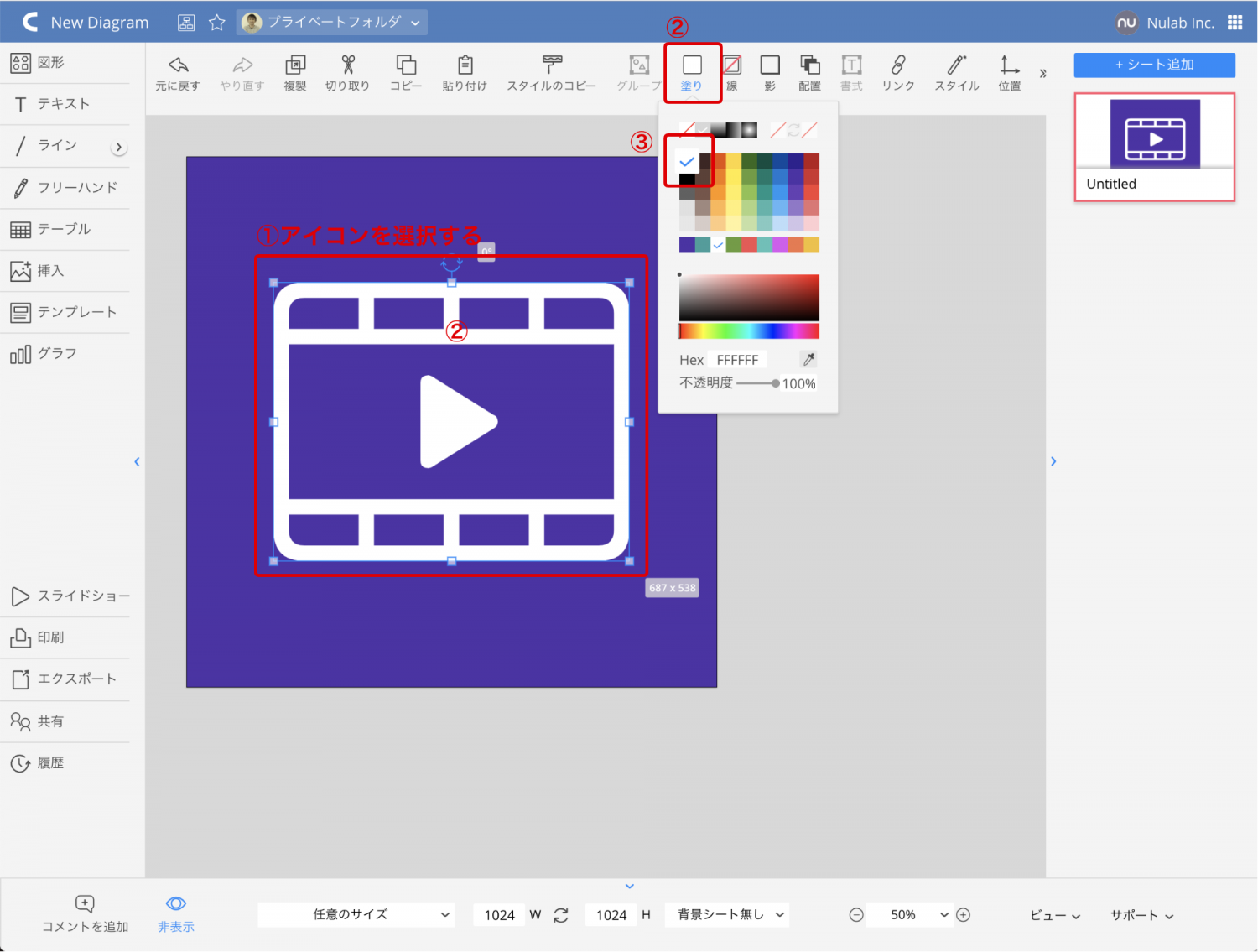This screenshot has height=952, width=1258.
Task: Click the リンク (link) icon
Action: 898,65
